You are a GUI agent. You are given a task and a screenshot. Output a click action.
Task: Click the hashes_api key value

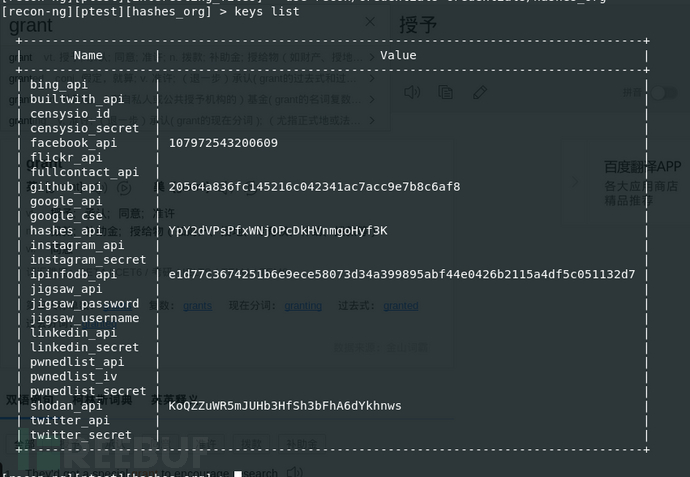pos(277,231)
